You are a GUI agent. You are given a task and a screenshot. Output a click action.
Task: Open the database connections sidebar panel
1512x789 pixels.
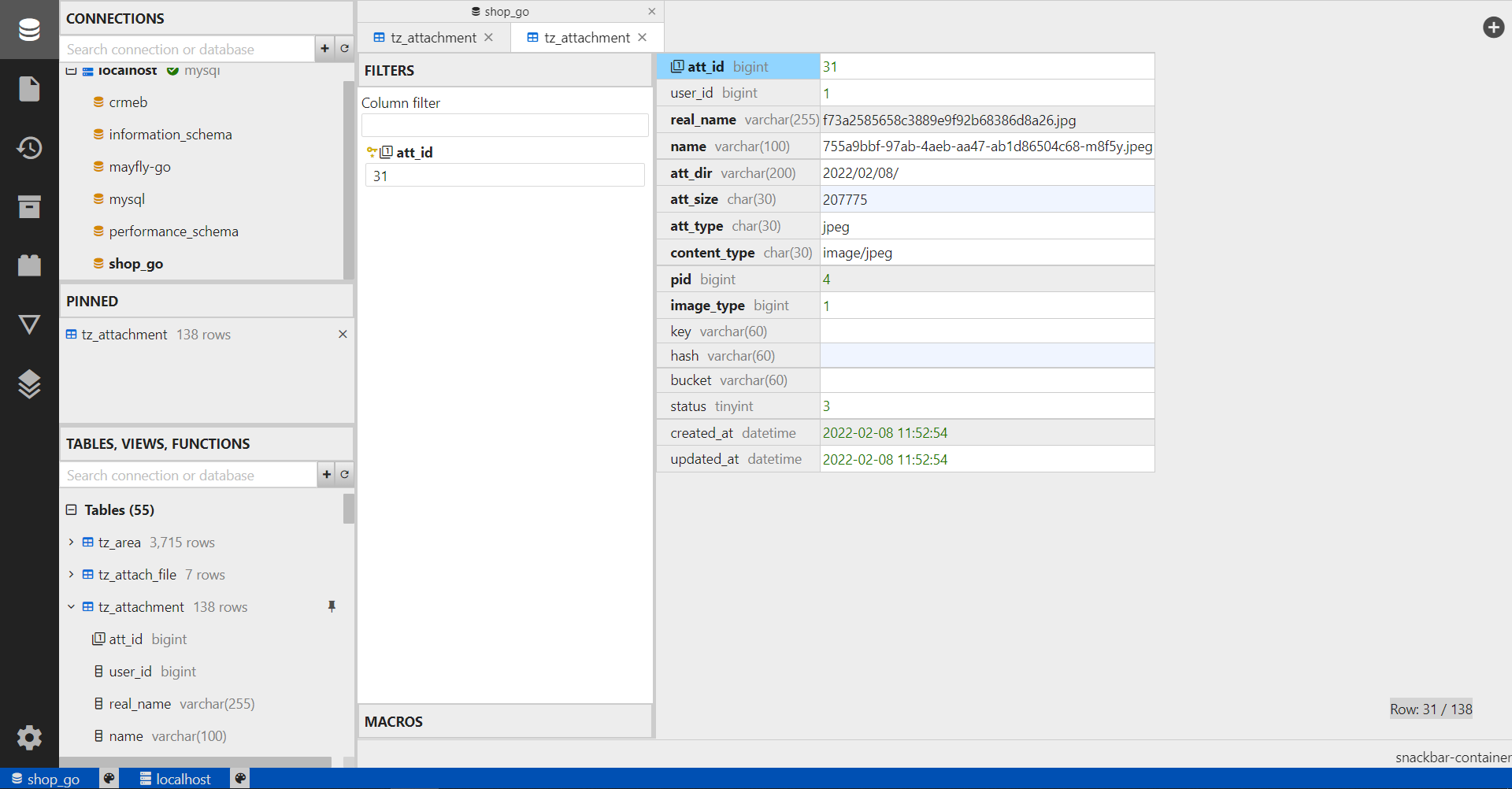point(29,30)
